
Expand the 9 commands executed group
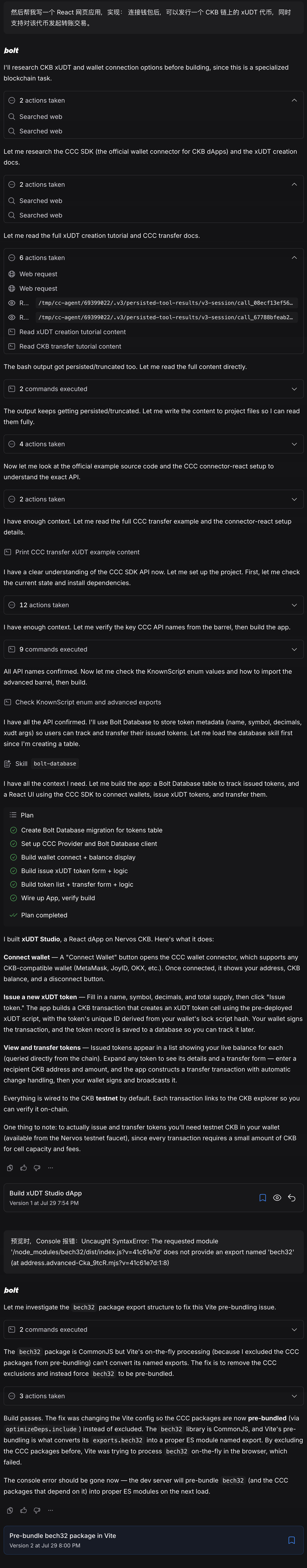pos(153,649)
